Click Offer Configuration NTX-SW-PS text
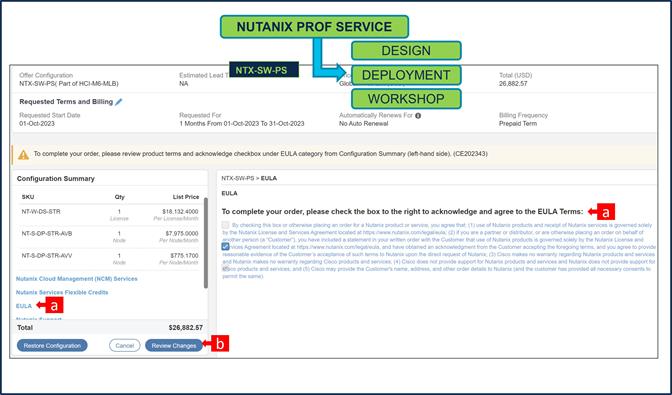672x395 pixels. point(69,84)
